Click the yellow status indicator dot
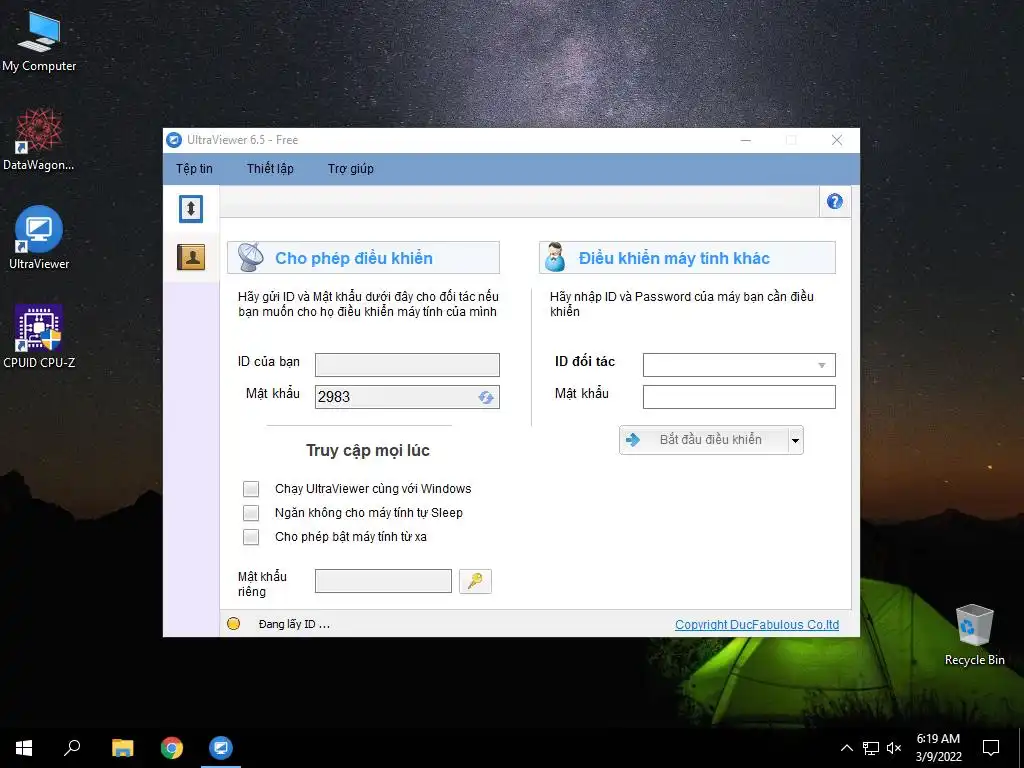 point(233,624)
